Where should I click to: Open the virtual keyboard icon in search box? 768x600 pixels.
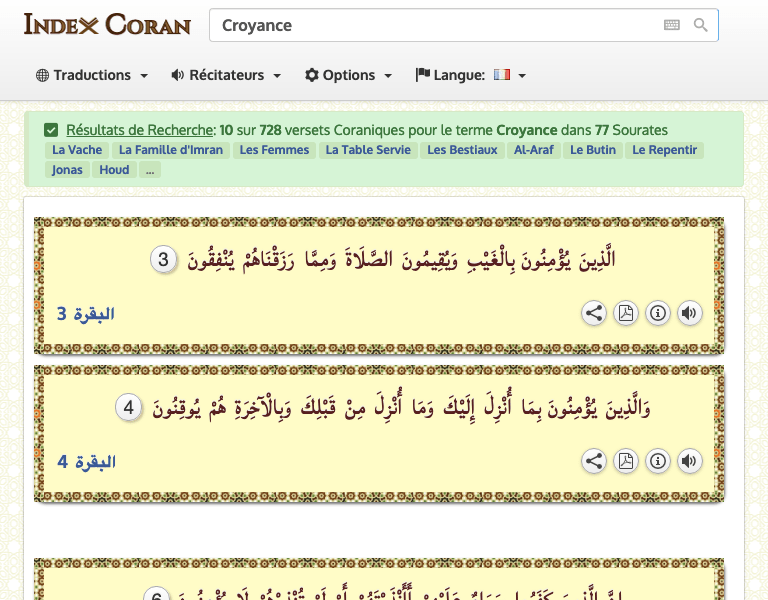(671, 25)
